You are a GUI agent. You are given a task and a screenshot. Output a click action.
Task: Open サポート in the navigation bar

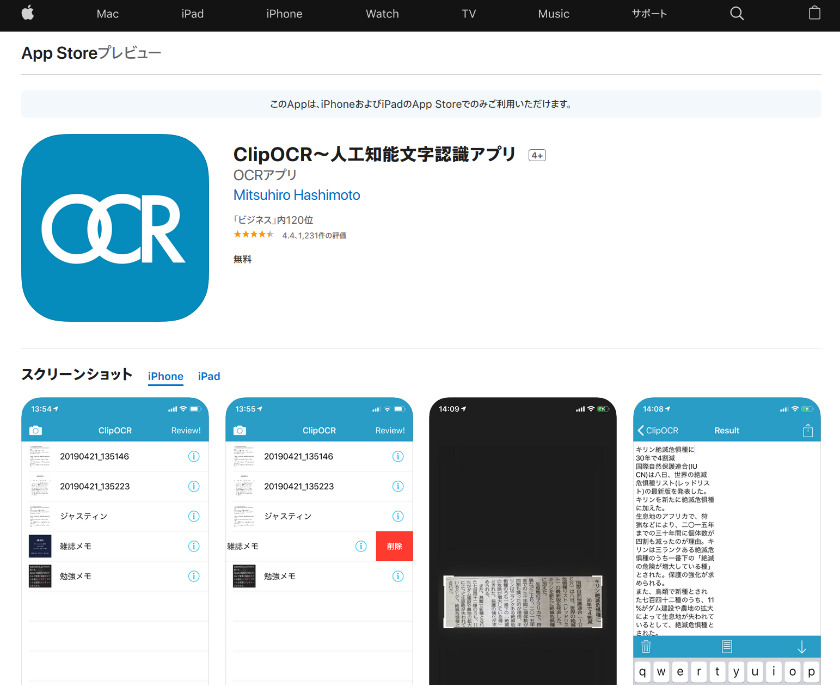649,14
